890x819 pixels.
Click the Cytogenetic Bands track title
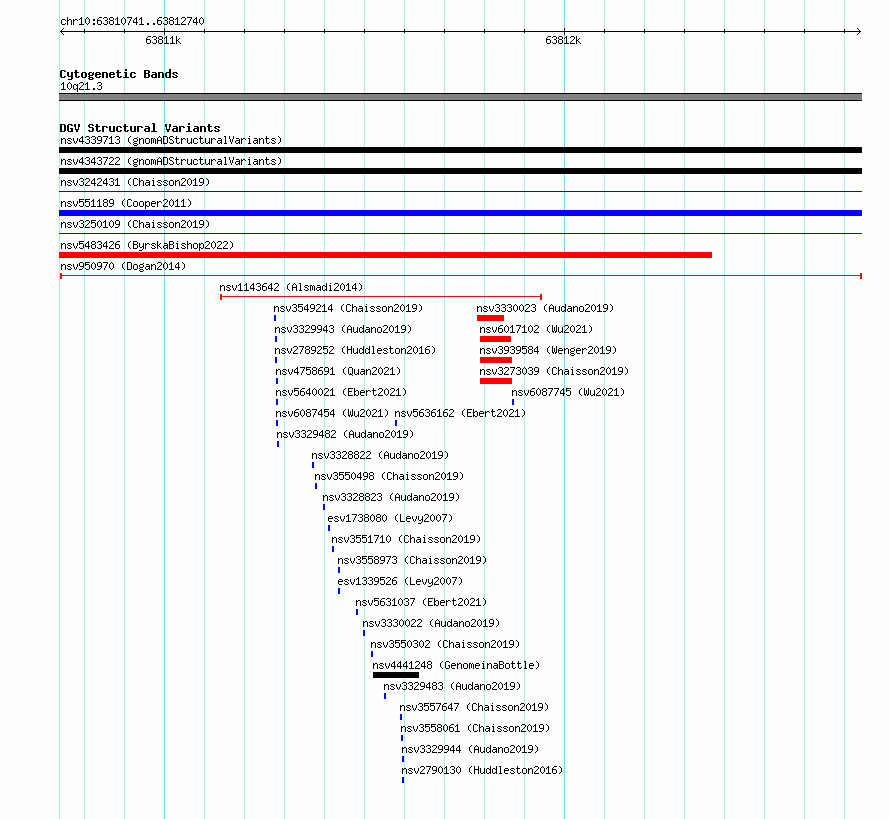119,74
